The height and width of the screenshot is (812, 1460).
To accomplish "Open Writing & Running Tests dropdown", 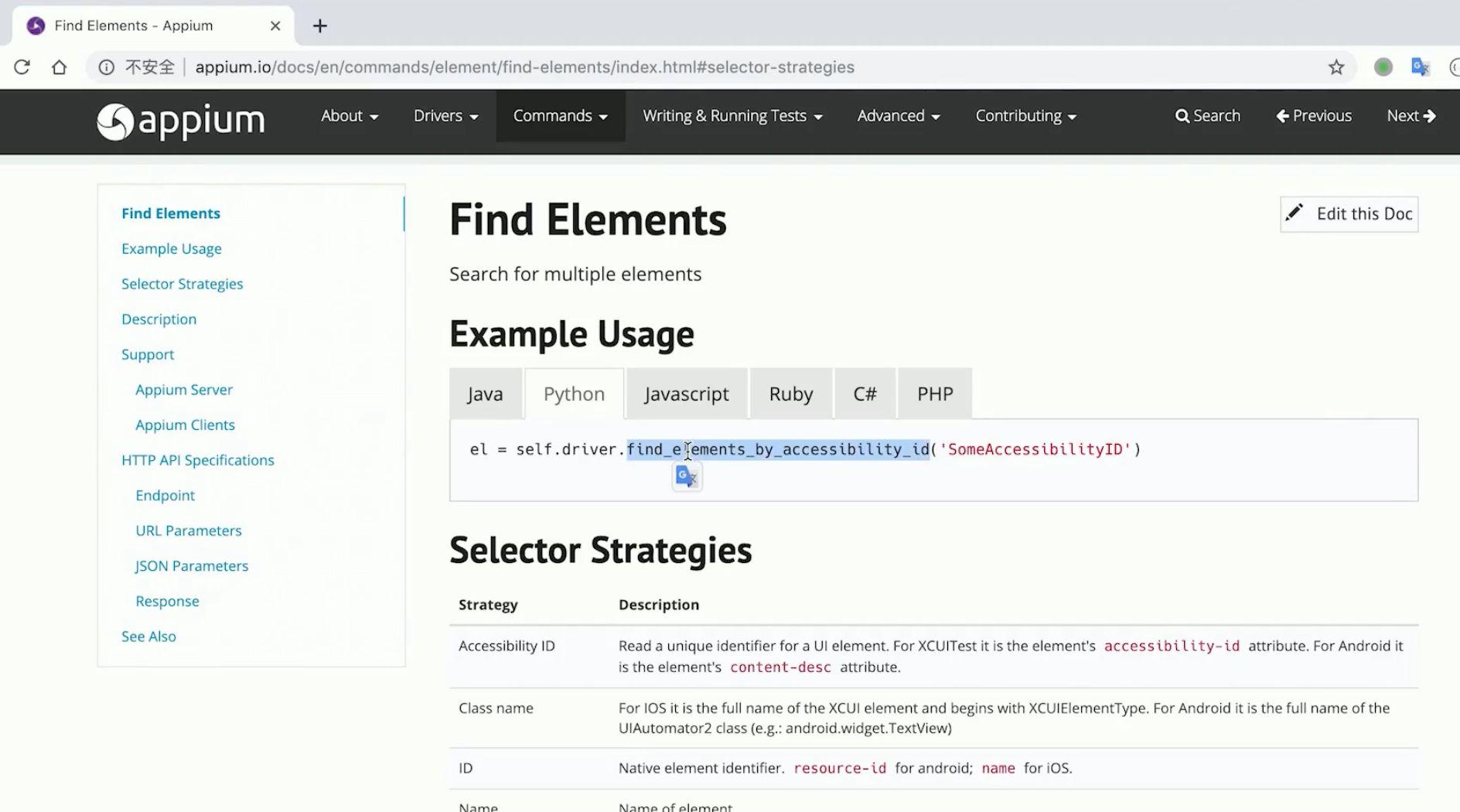I will point(732,116).
